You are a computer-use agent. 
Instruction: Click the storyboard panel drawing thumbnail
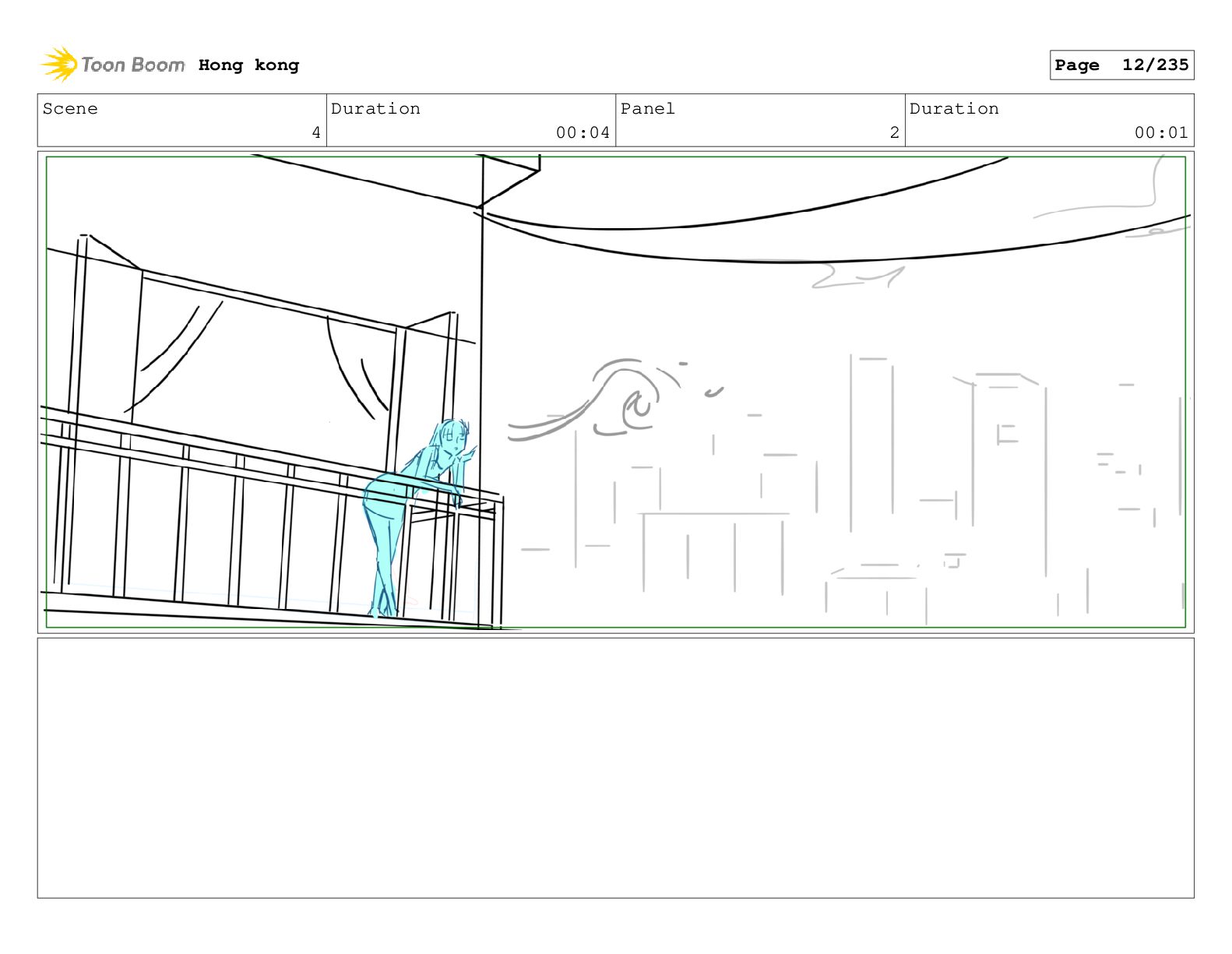pyautogui.click(x=615, y=392)
